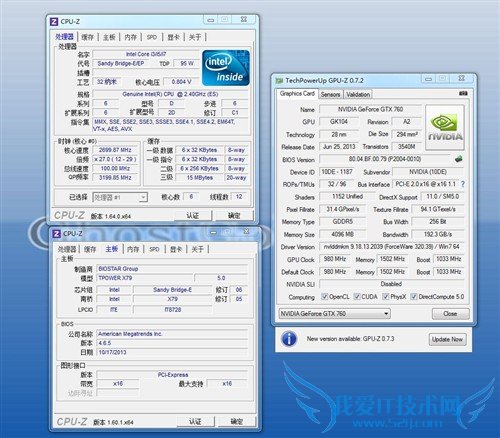Viewport: 500px width, 438px height.
Task: Open the Sensors tab in GPU-Z
Action: click(x=330, y=95)
